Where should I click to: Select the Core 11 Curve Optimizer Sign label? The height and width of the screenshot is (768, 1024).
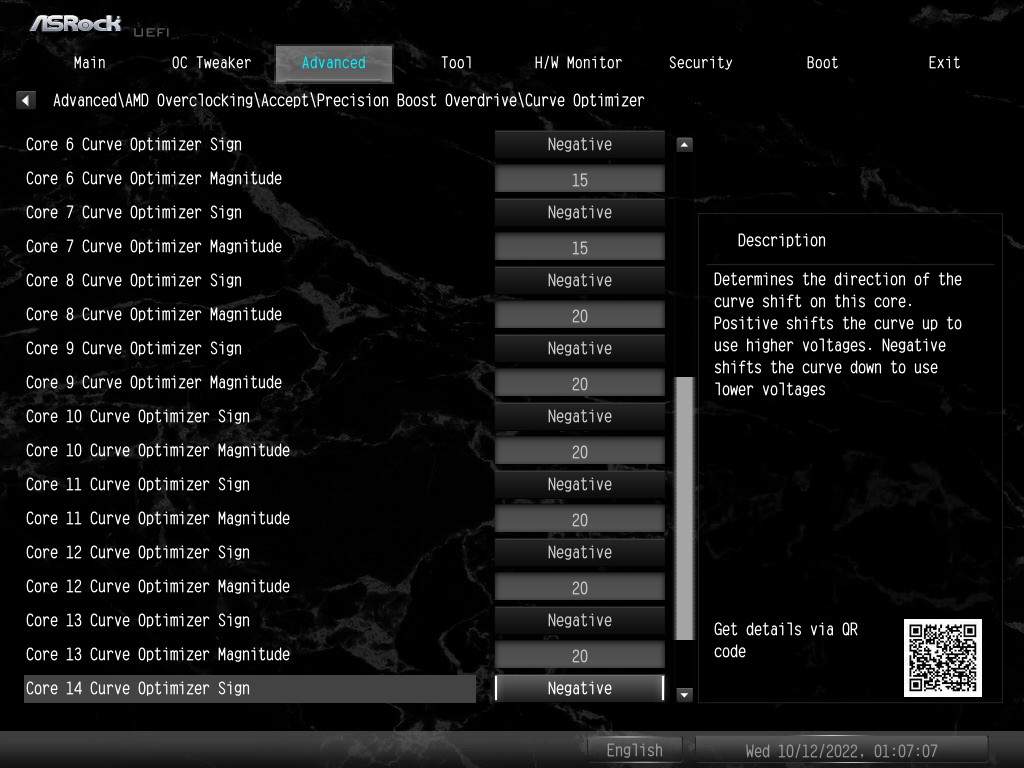138,484
